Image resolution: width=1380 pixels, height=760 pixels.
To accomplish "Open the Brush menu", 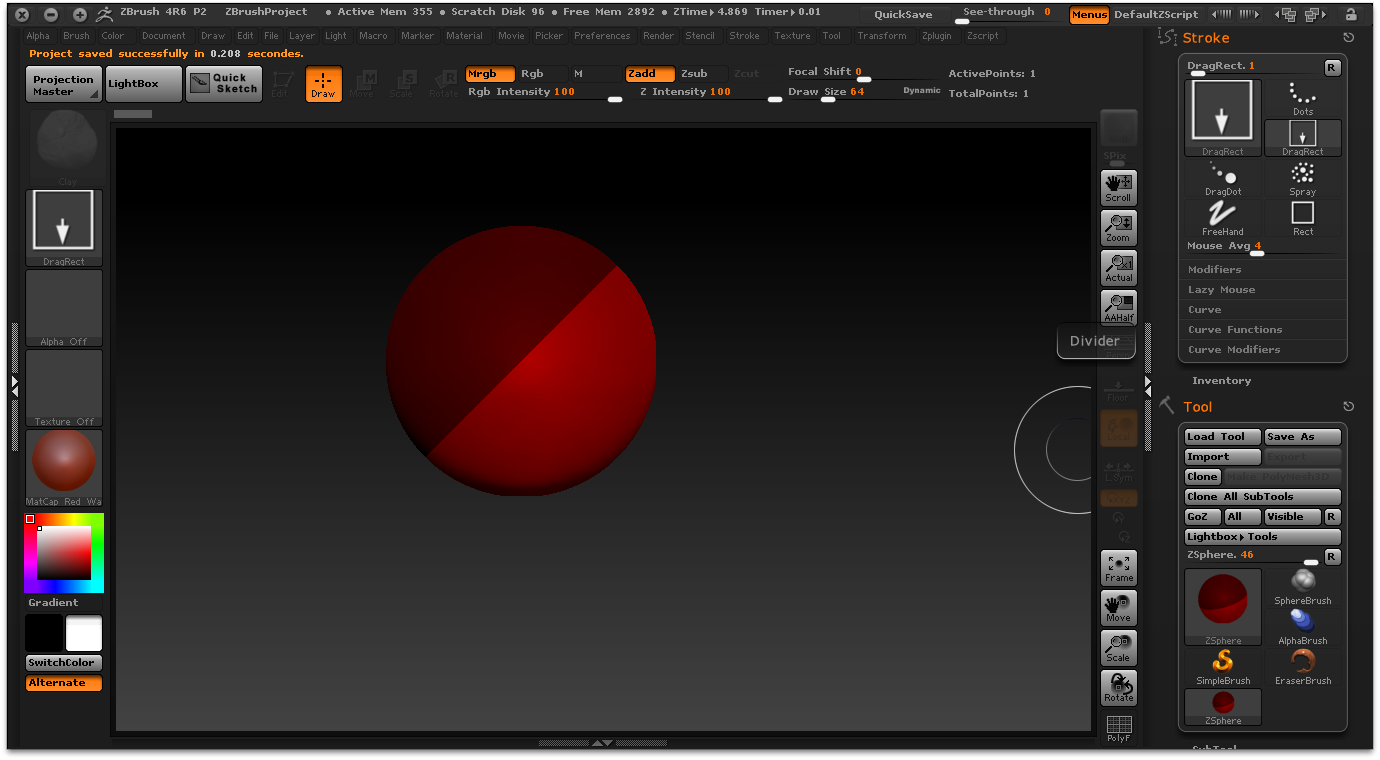I will 76,36.
